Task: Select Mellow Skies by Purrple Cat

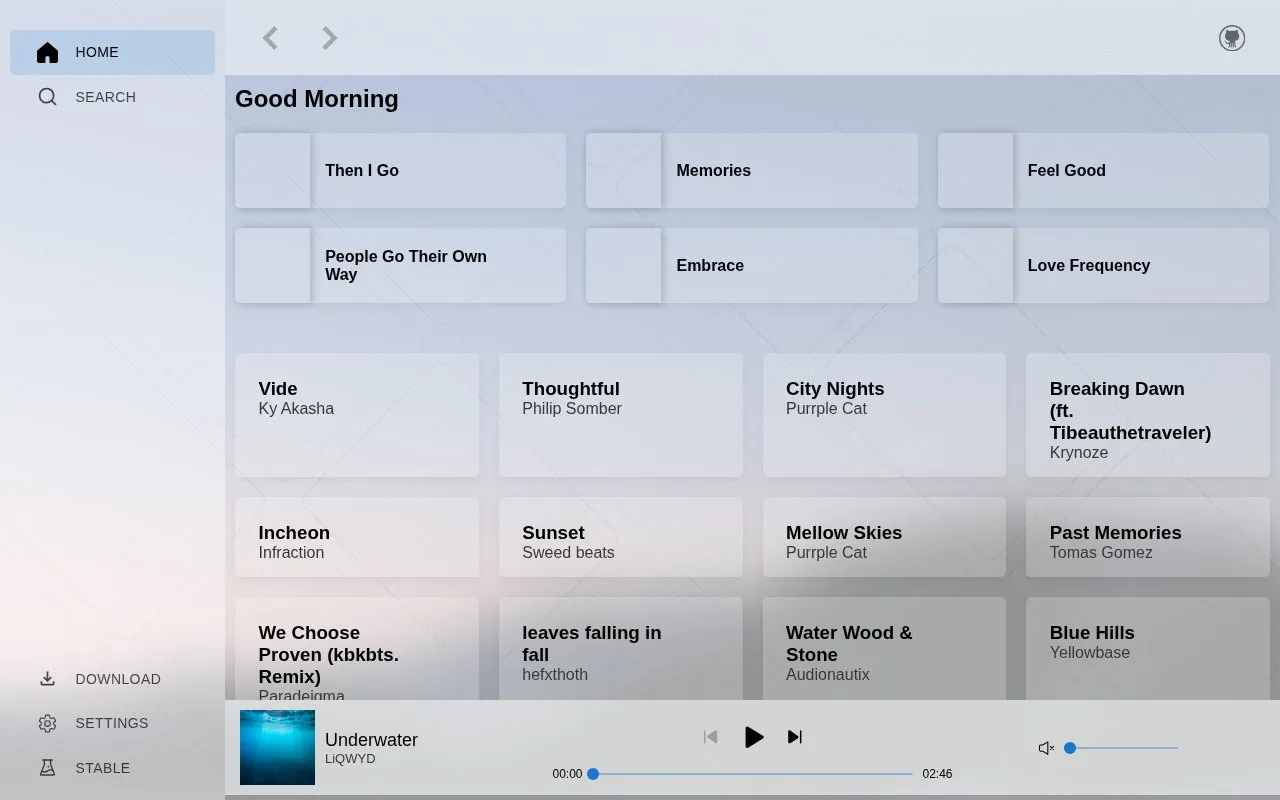Action: (884, 537)
